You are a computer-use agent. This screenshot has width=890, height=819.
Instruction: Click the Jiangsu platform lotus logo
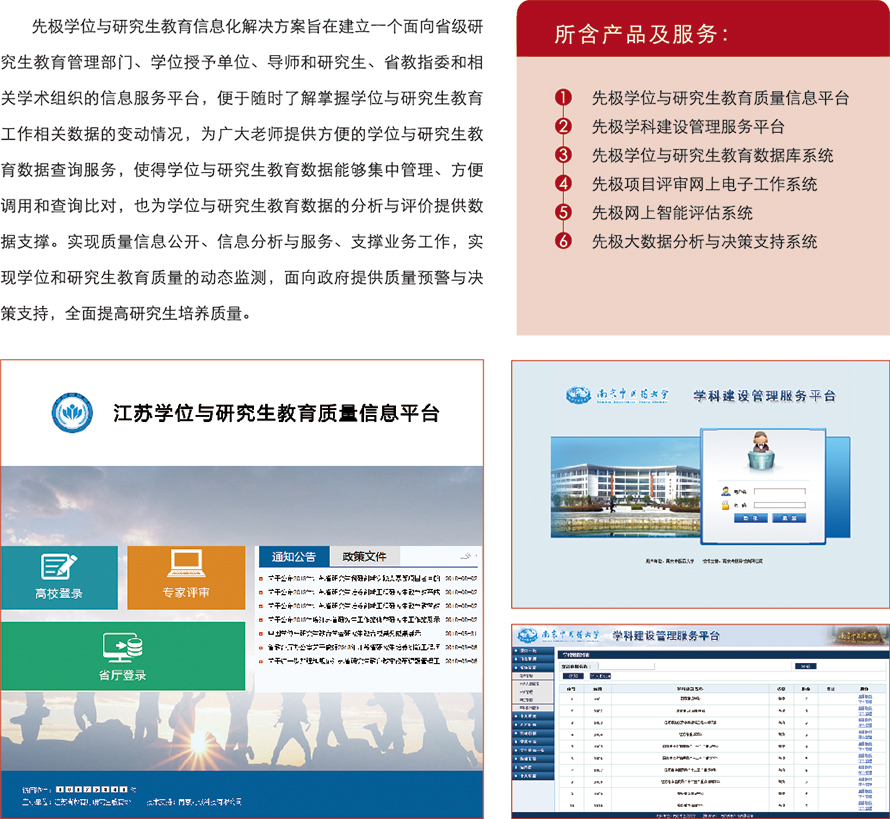72,413
